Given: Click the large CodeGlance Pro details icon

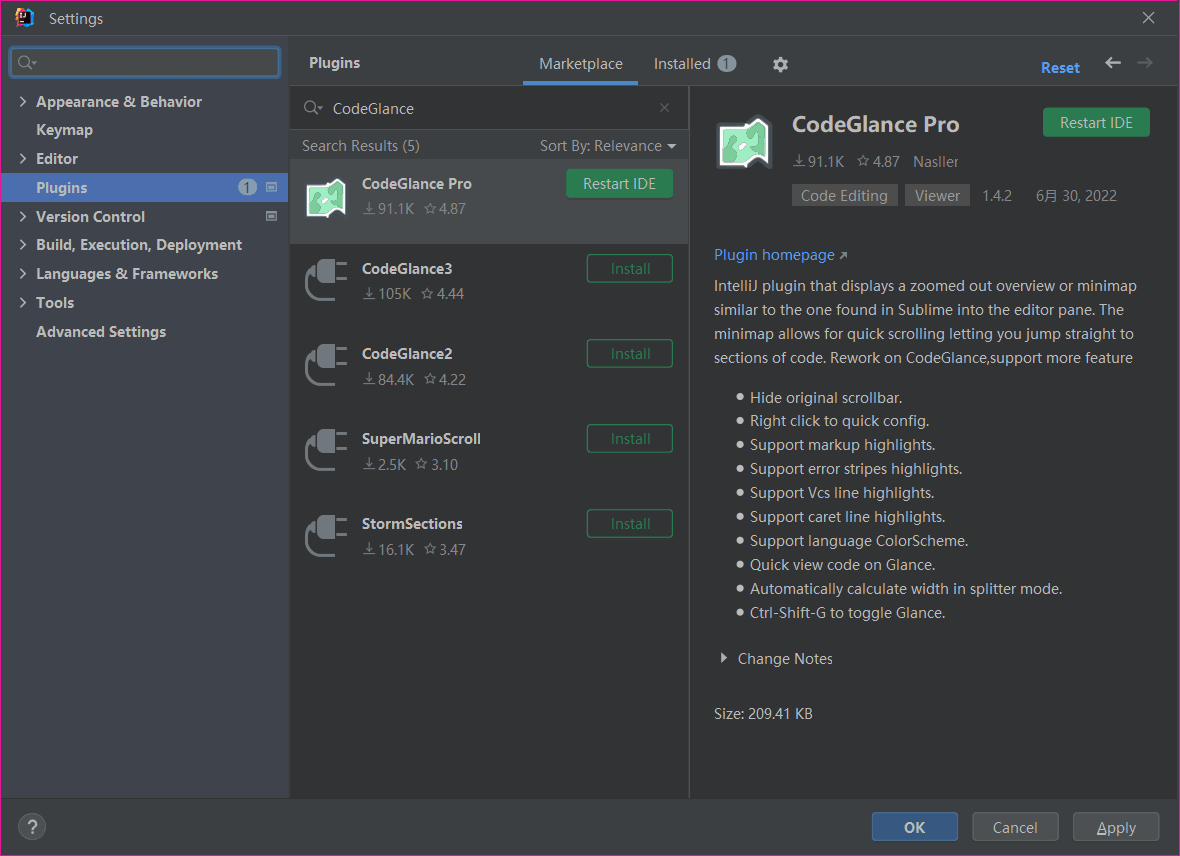Looking at the screenshot, I should click(x=744, y=142).
